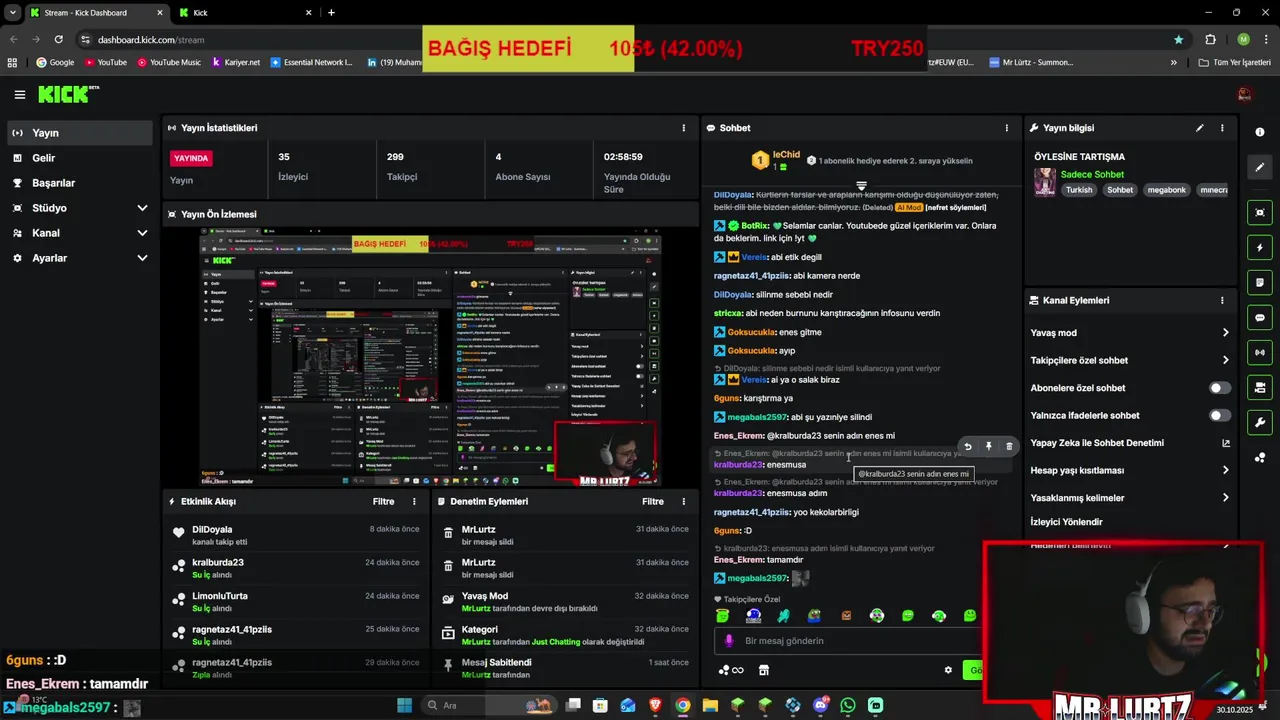1280x720 pixels.
Task: Click the reply icon on the hovered chat message
Action: click(967, 447)
